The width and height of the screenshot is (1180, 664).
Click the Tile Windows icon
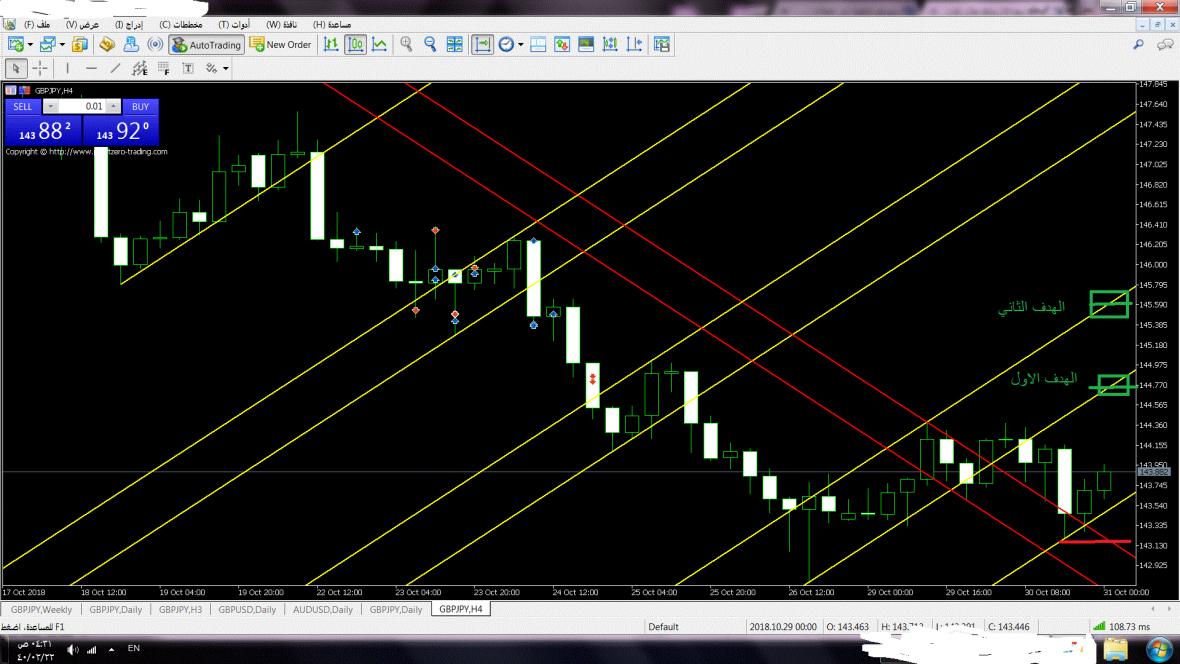[x=455, y=44]
